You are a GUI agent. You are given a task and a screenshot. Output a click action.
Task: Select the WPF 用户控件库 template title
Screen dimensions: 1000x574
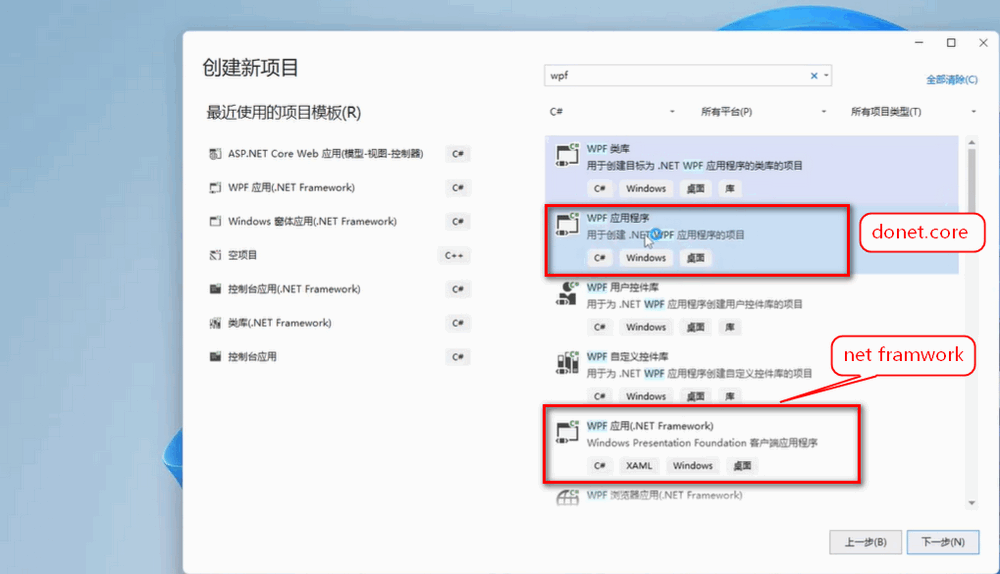pyautogui.click(x=622, y=287)
